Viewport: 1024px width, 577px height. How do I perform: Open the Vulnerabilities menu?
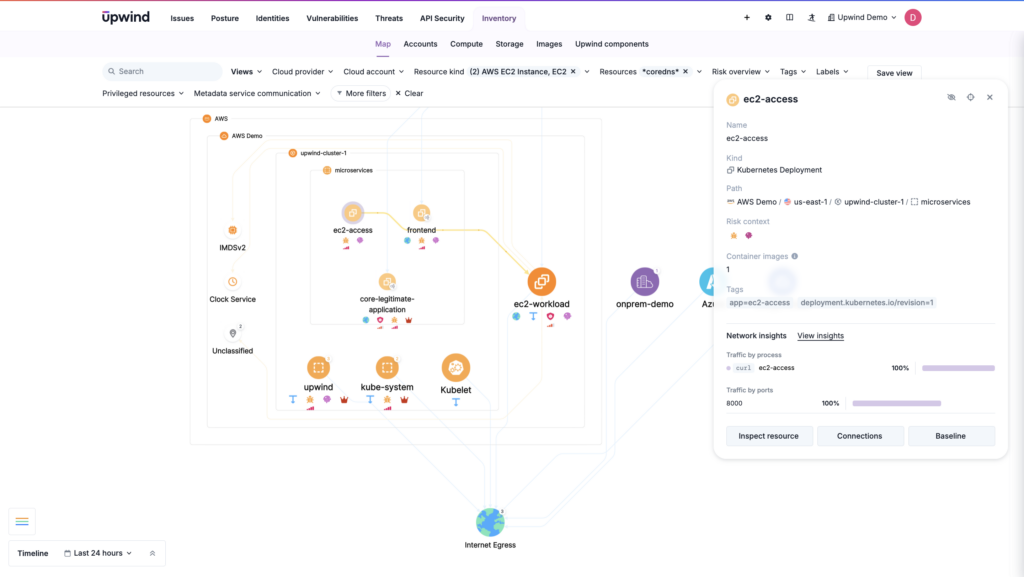[332, 17]
